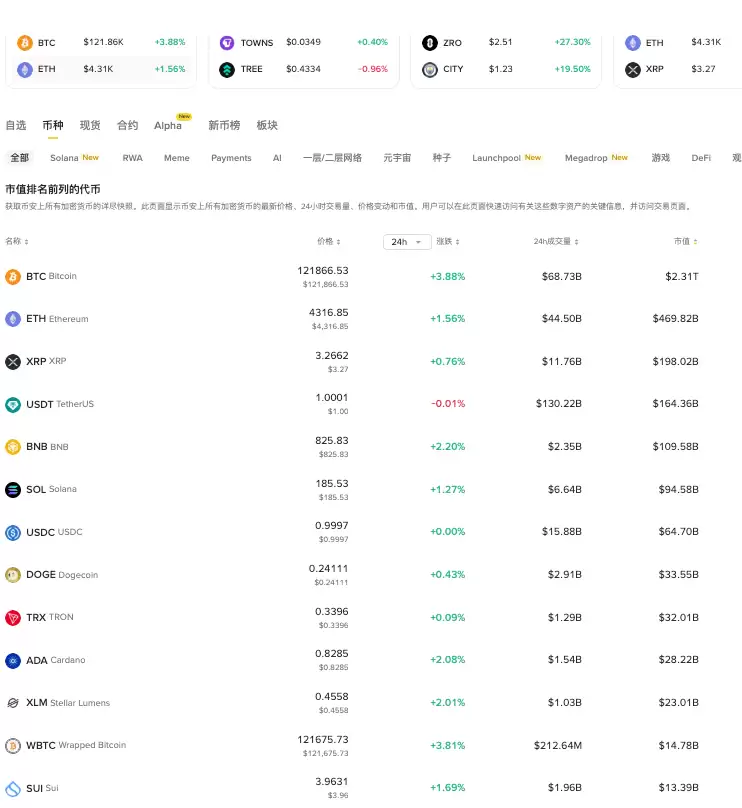Sort table by 市值 column
Image resolution: width=742 pixels, height=808 pixels.
pos(685,242)
